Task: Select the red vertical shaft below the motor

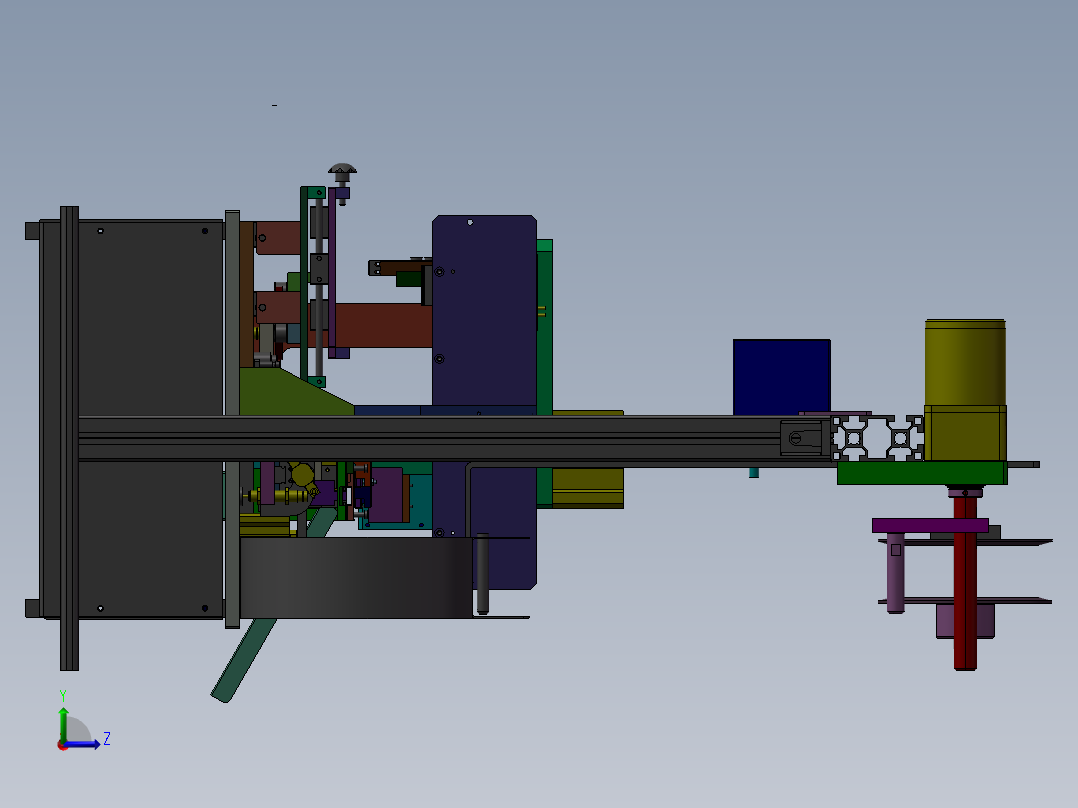Action: click(965, 582)
